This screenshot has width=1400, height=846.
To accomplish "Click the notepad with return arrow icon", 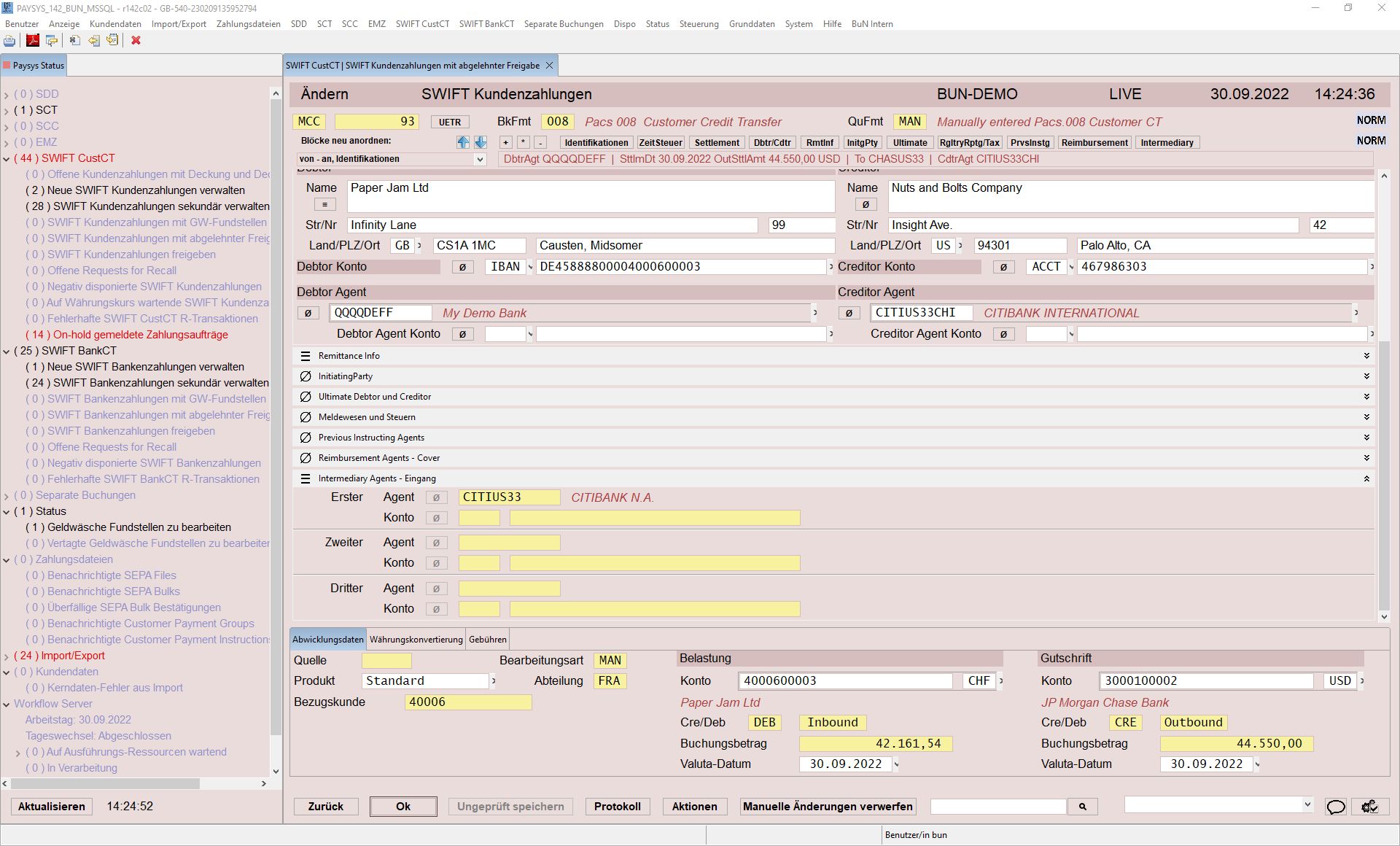I will pos(113,41).
